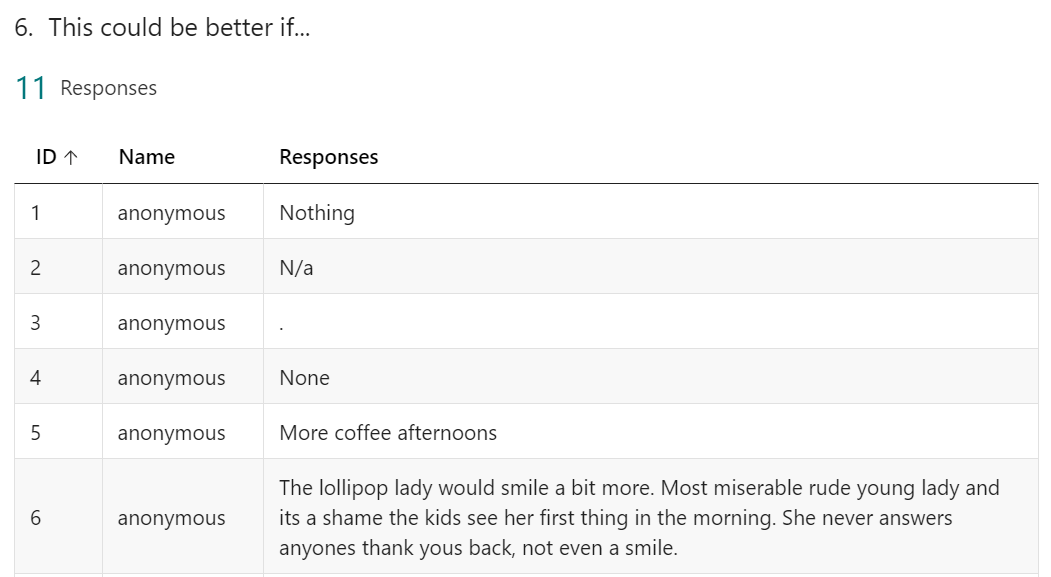
Task: Click the Responses column header
Action: [x=328, y=157]
